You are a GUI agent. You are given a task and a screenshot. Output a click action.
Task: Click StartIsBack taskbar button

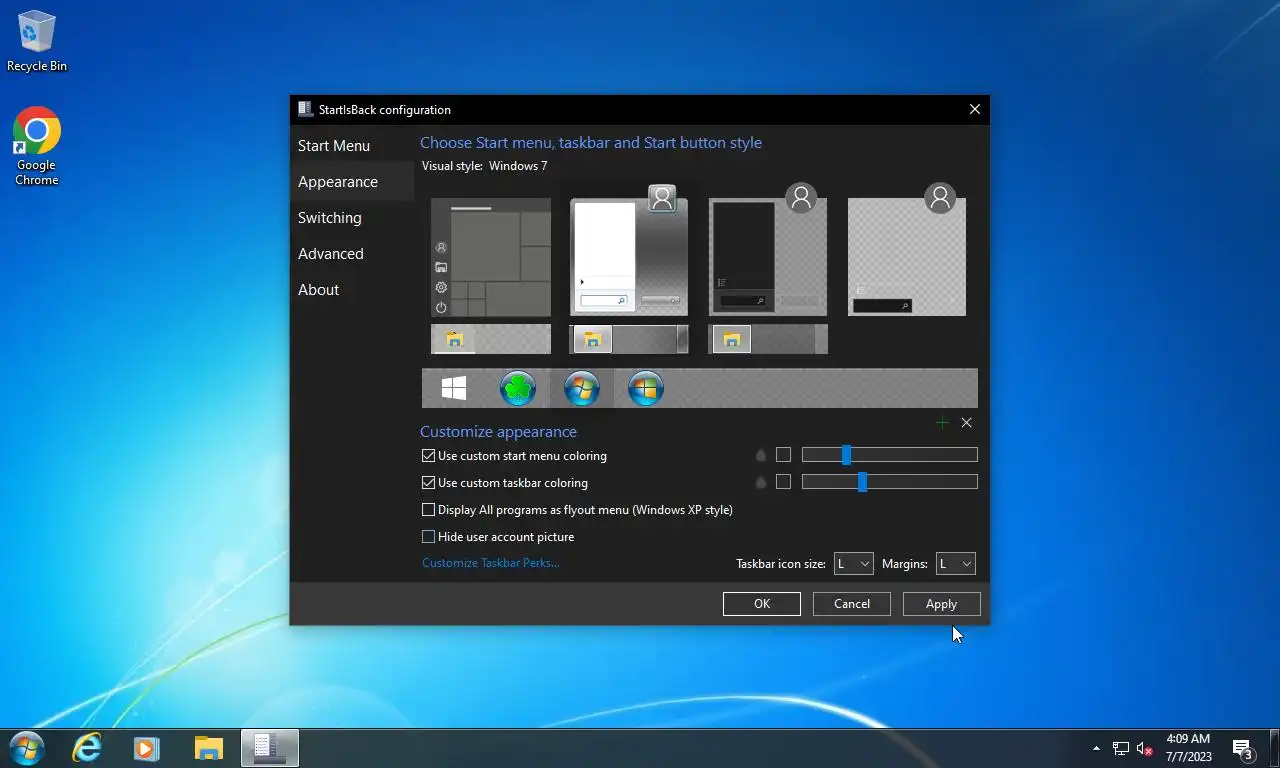(270, 748)
